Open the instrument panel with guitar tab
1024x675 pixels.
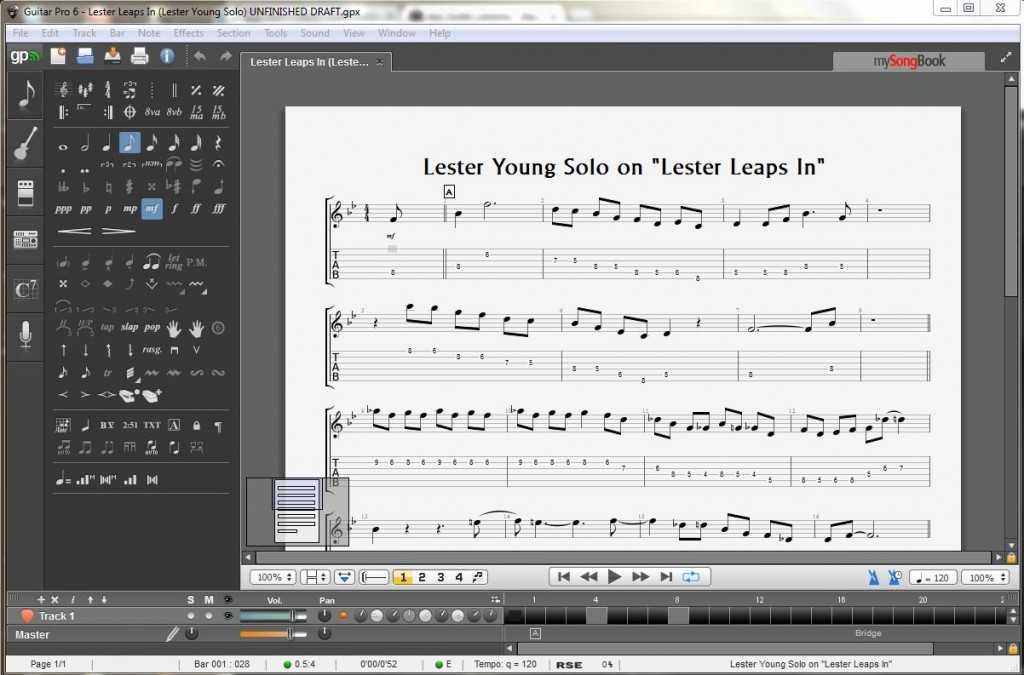tap(25, 144)
